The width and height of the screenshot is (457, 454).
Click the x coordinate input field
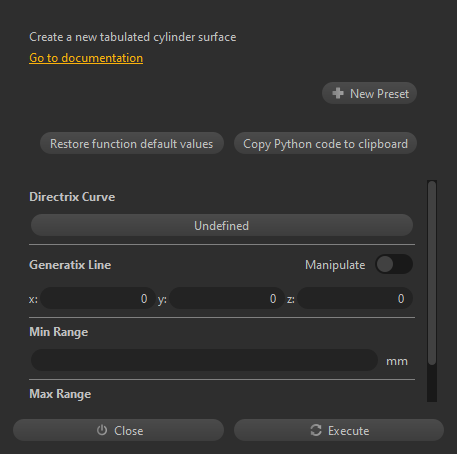tap(98, 299)
